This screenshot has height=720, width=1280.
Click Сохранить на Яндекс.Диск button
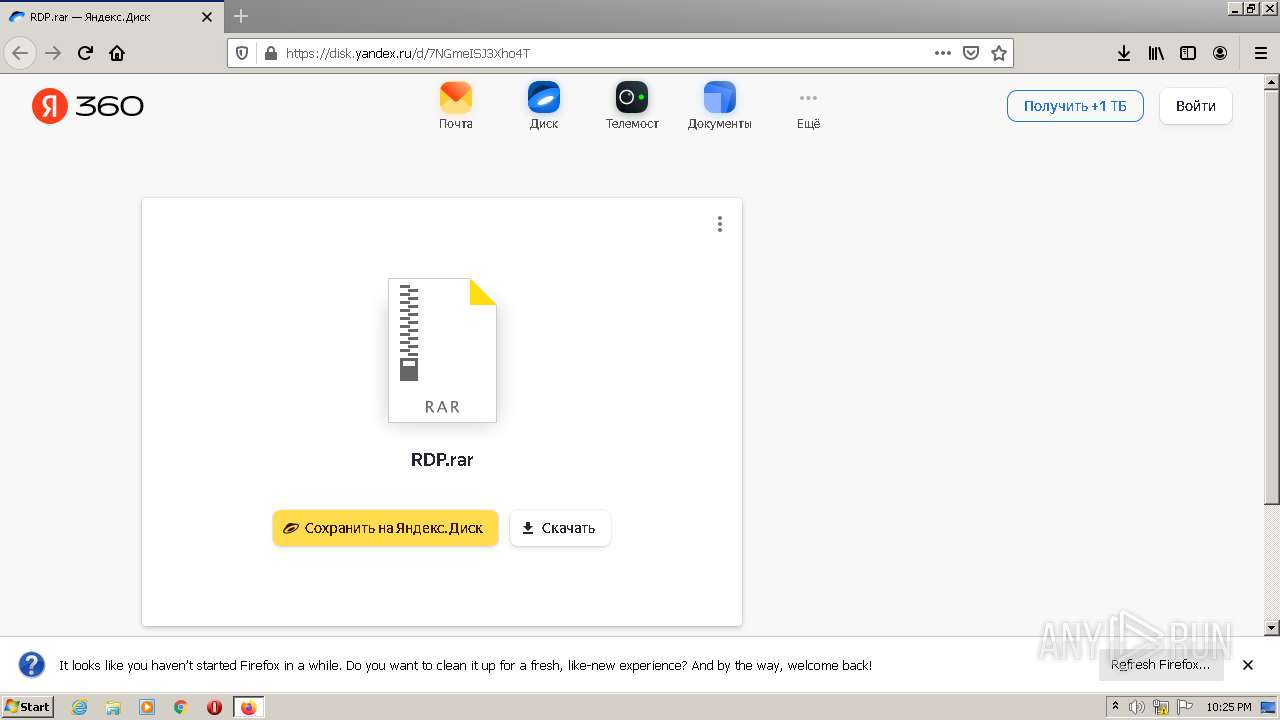coord(385,528)
